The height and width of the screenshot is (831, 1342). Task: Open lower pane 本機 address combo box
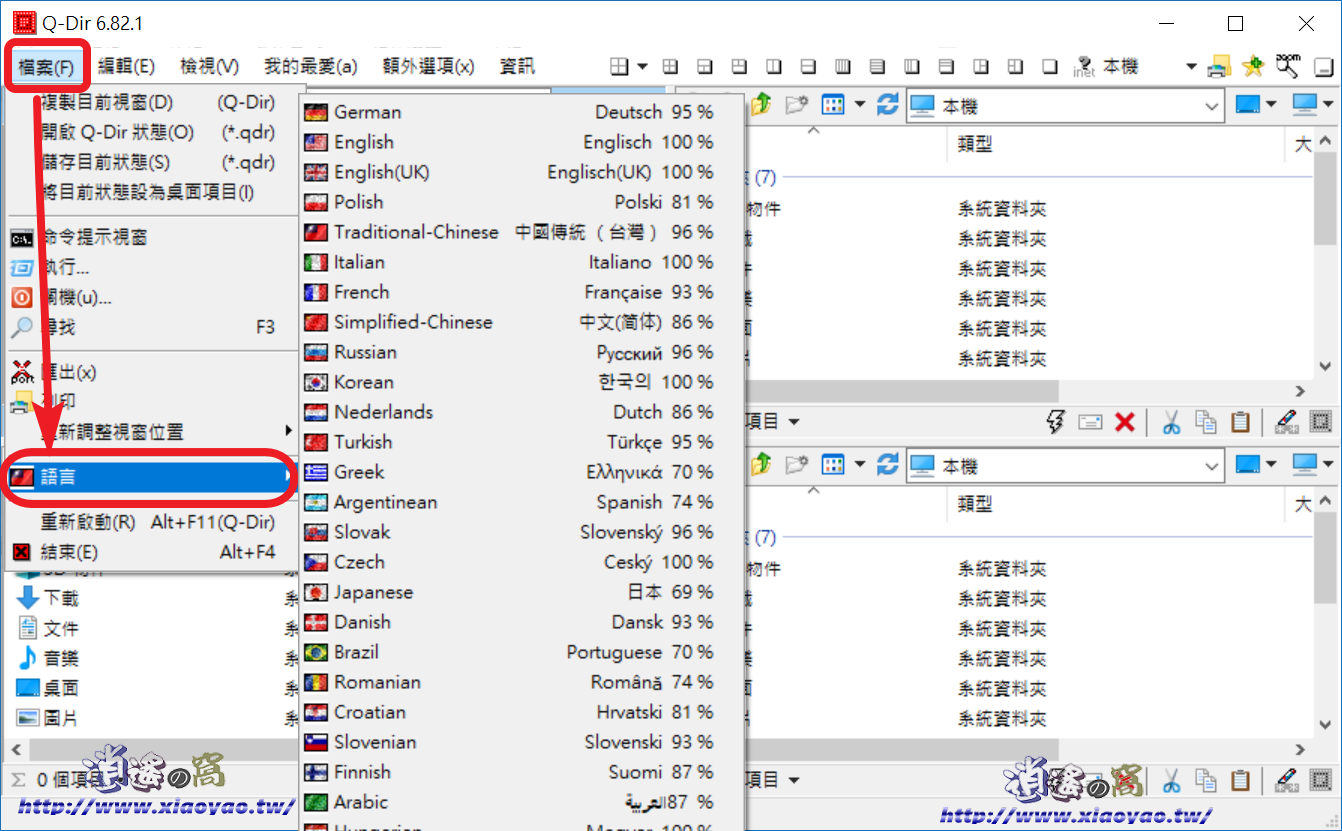point(1066,465)
